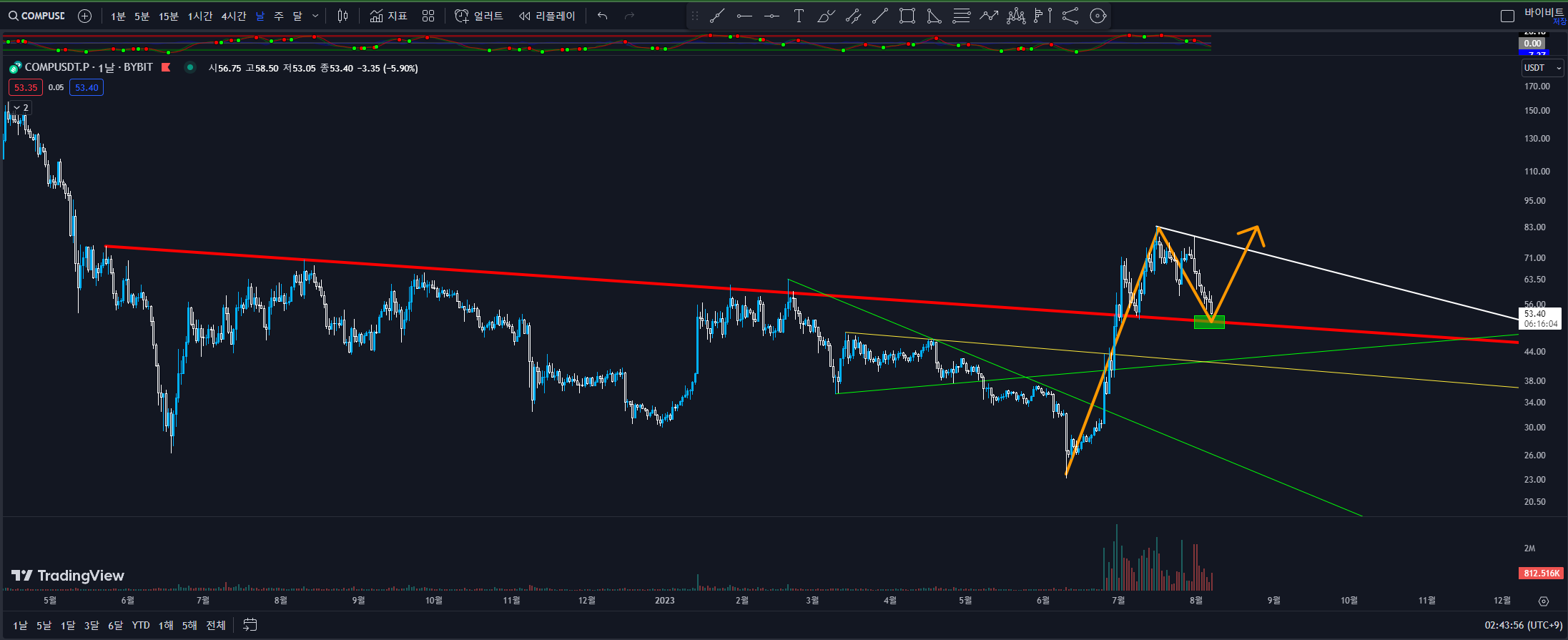This screenshot has width=1568, height=640.
Task: Click the 02:43:56 (UTC+9) timezone clock
Action: tap(1523, 625)
